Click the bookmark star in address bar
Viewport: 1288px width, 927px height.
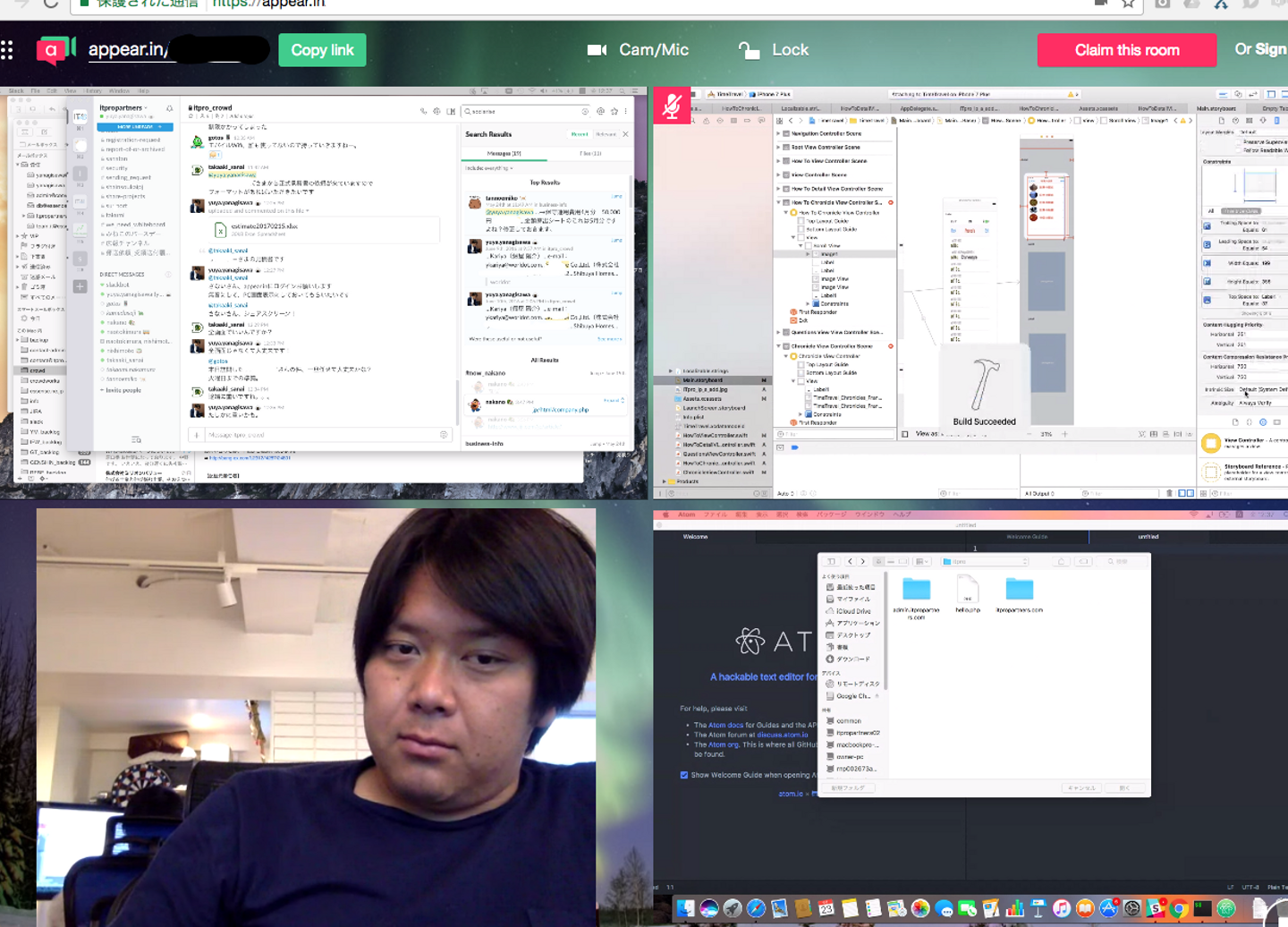pyautogui.click(x=1128, y=4)
